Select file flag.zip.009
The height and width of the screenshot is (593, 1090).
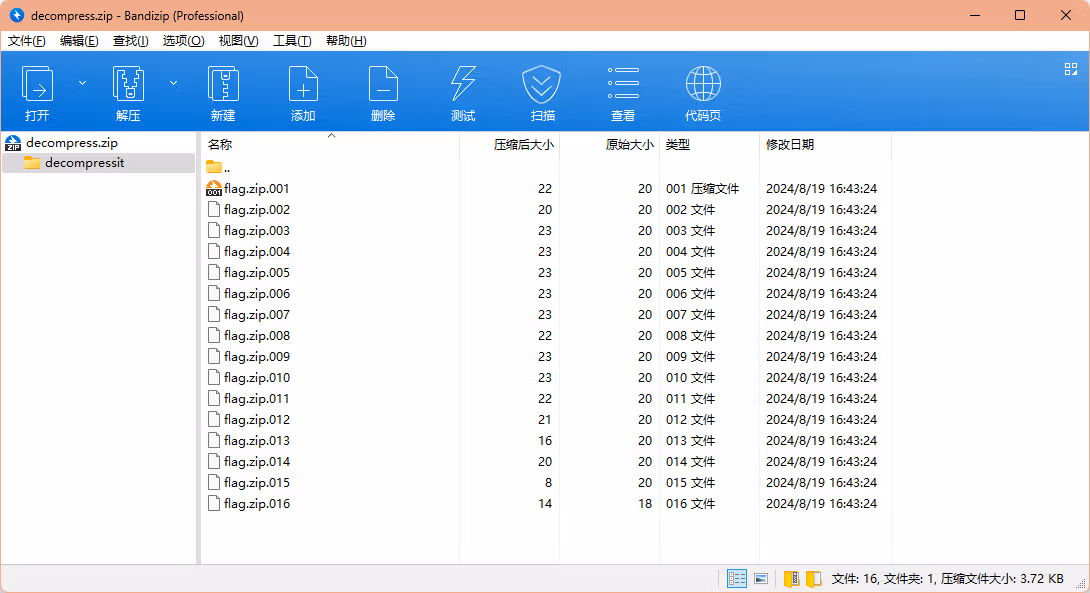(x=257, y=357)
